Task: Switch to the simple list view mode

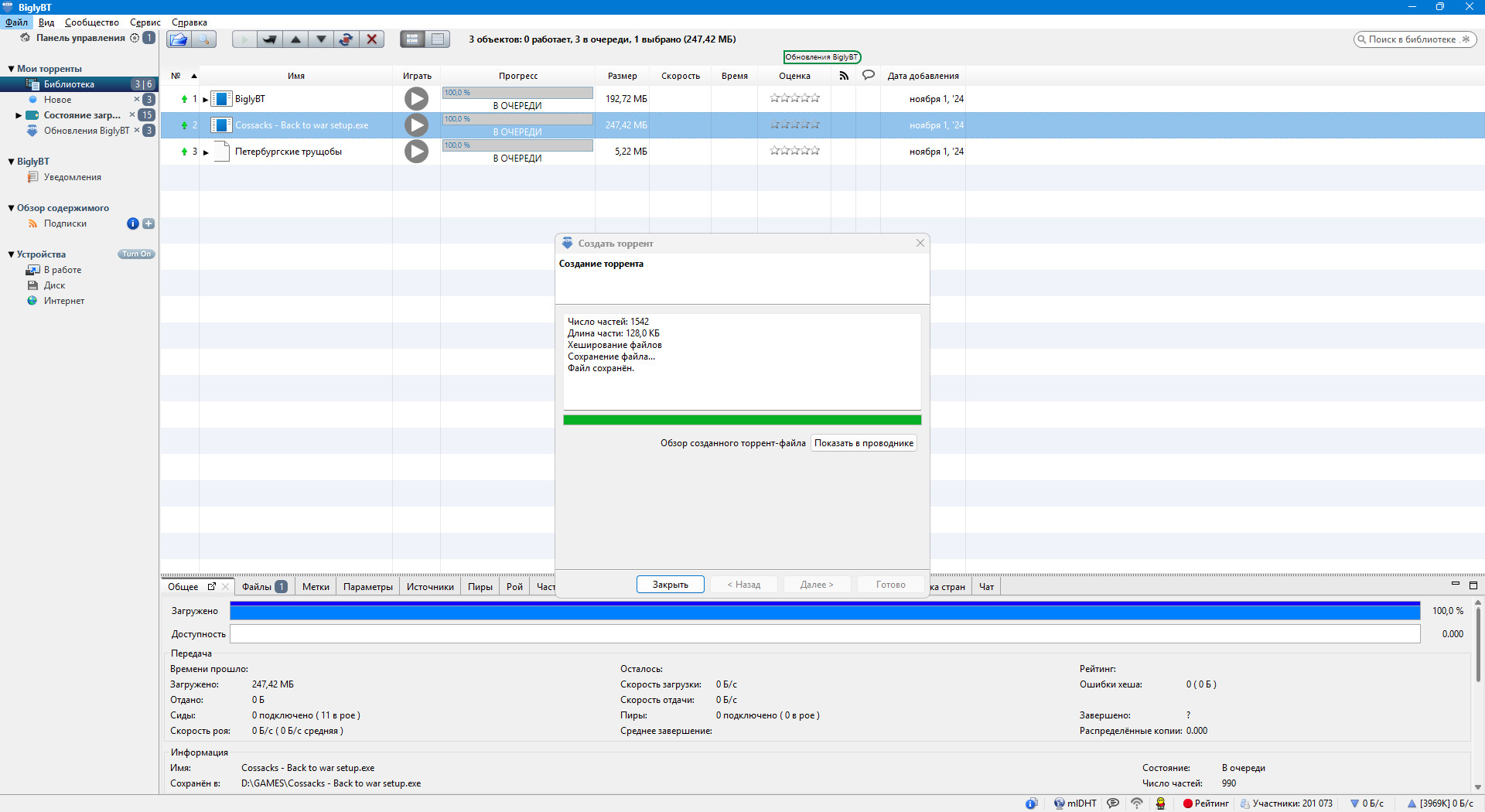Action: tap(438, 39)
